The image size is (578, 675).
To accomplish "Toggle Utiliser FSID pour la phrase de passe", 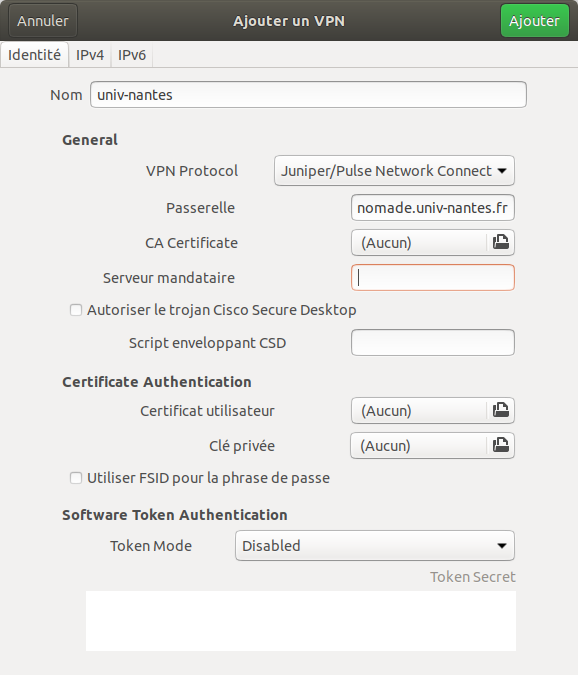I will [x=76, y=478].
